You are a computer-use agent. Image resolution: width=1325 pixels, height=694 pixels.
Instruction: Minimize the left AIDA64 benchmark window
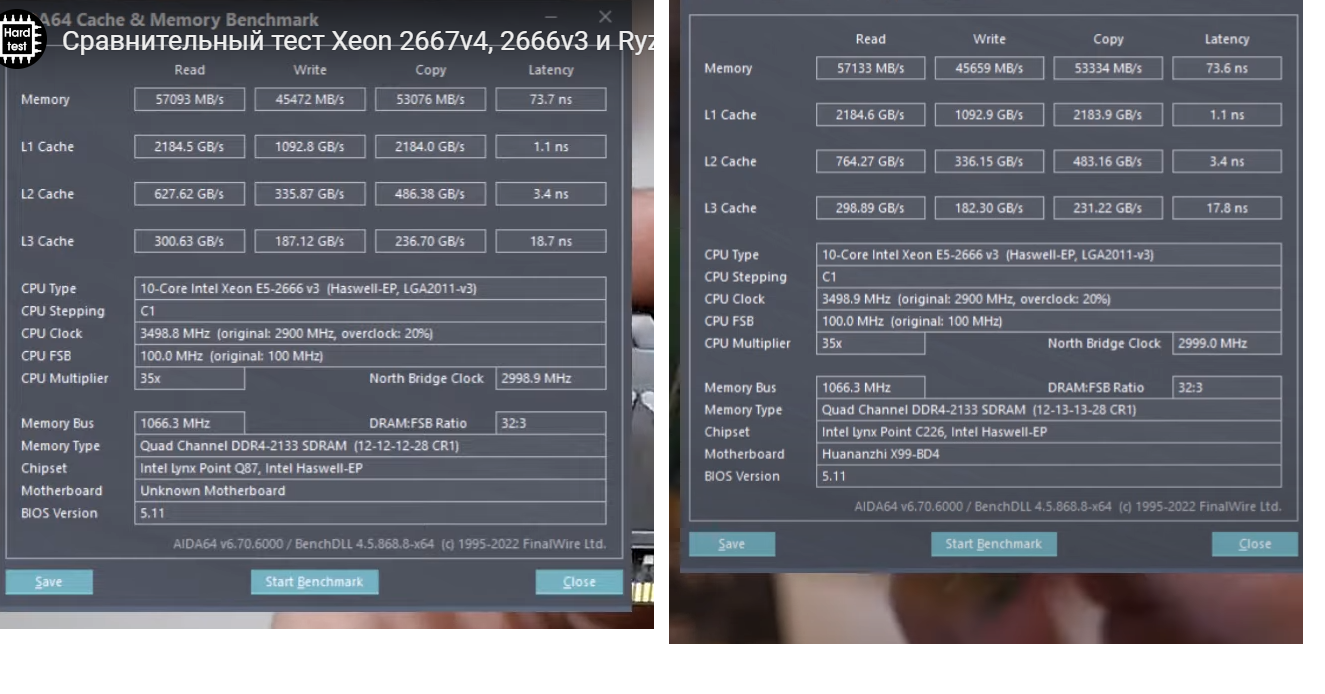552,17
